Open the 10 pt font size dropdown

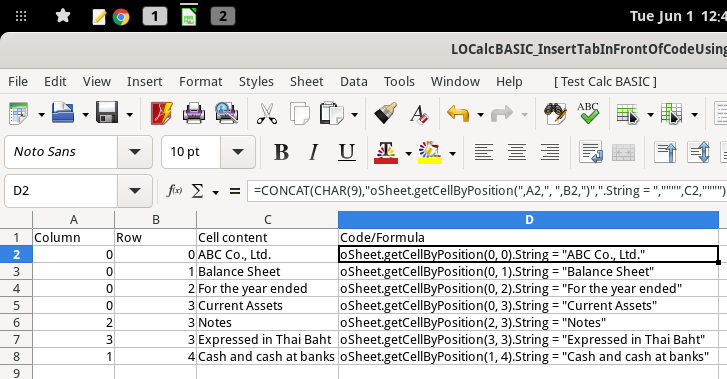238,152
